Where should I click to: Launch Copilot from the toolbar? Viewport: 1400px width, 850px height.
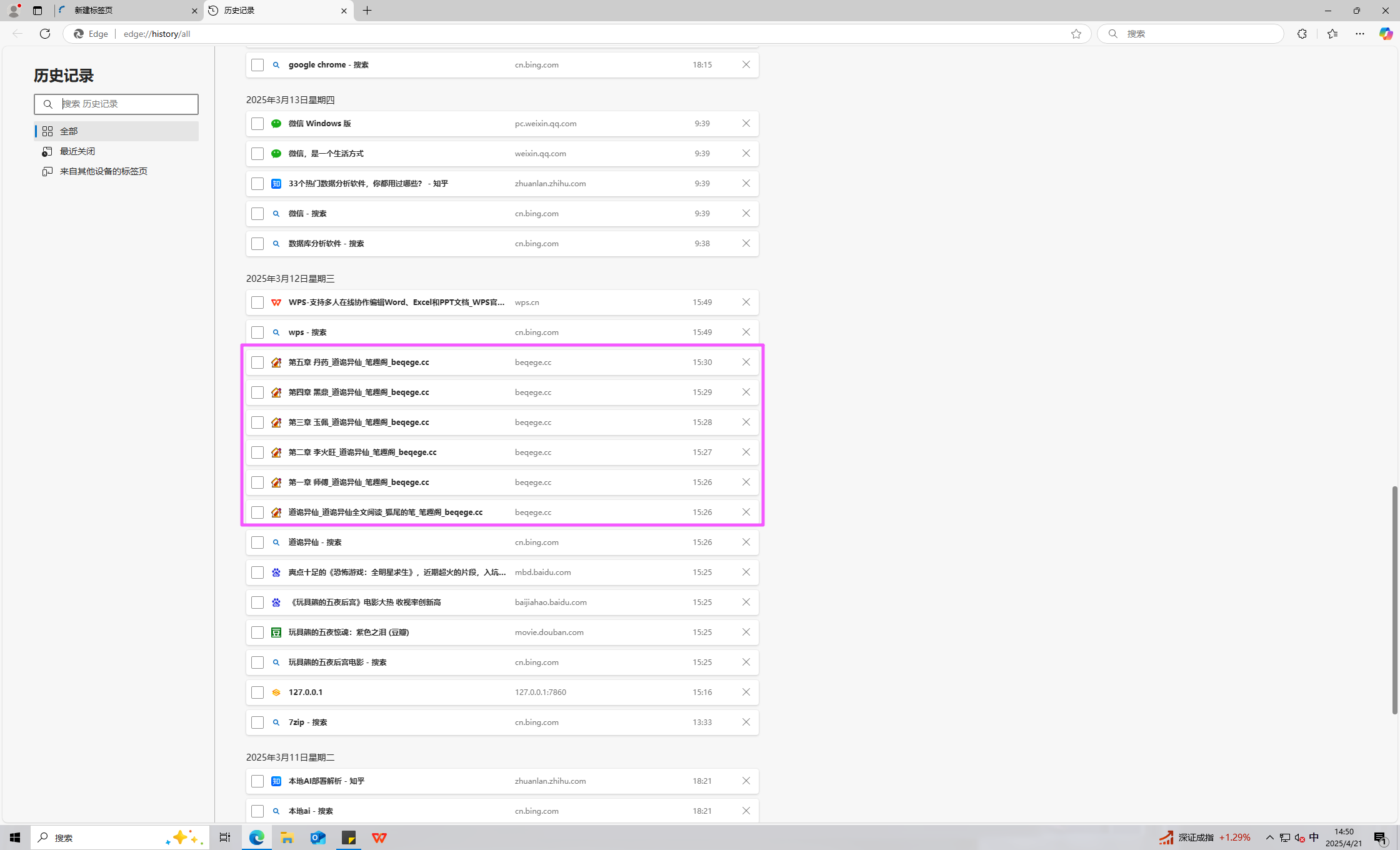click(1386, 34)
